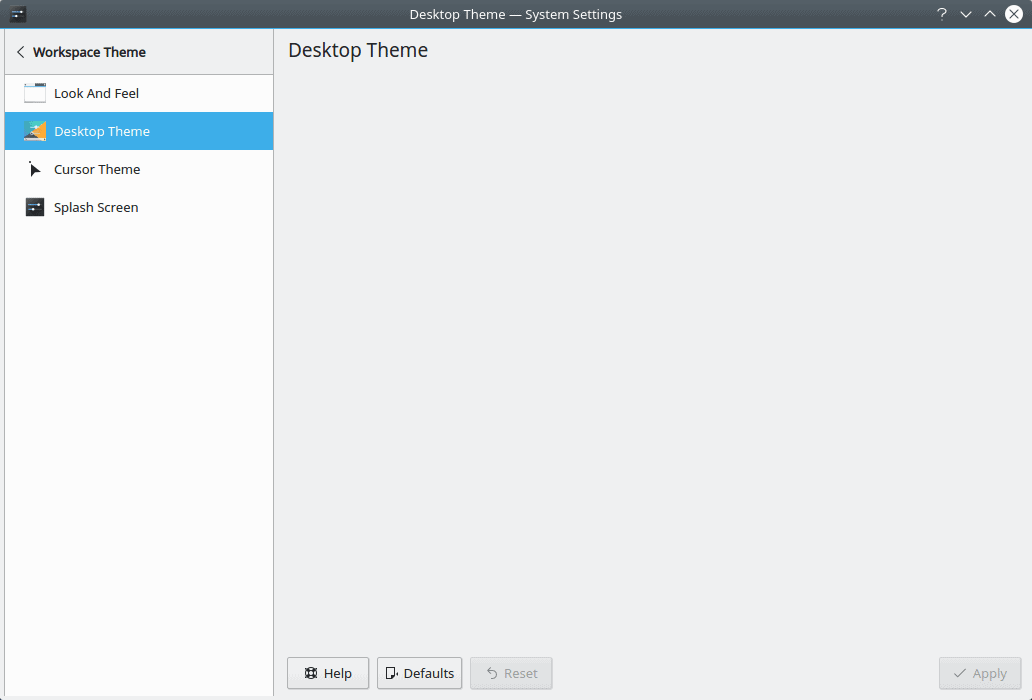Screen dimensions: 1032x700
Task: Click the Reset button
Action: click(511, 673)
